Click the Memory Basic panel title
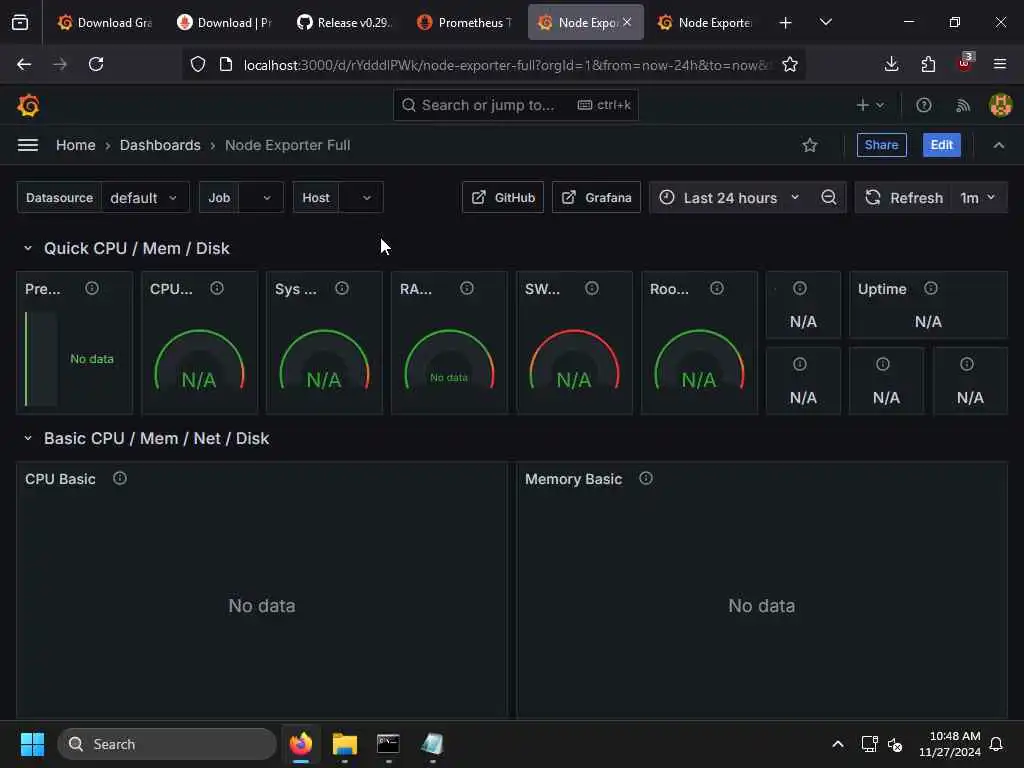1024x768 pixels. tap(573, 479)
